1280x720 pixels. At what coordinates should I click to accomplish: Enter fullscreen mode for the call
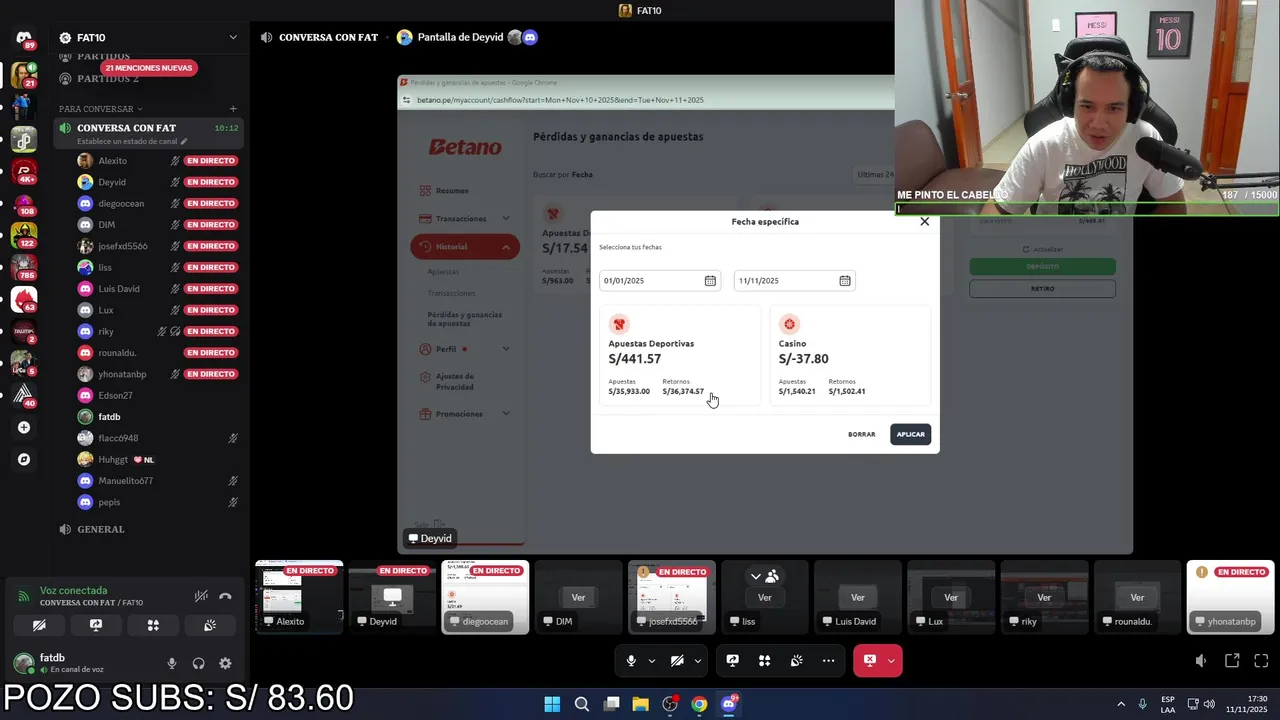[x=1261, y=661]
